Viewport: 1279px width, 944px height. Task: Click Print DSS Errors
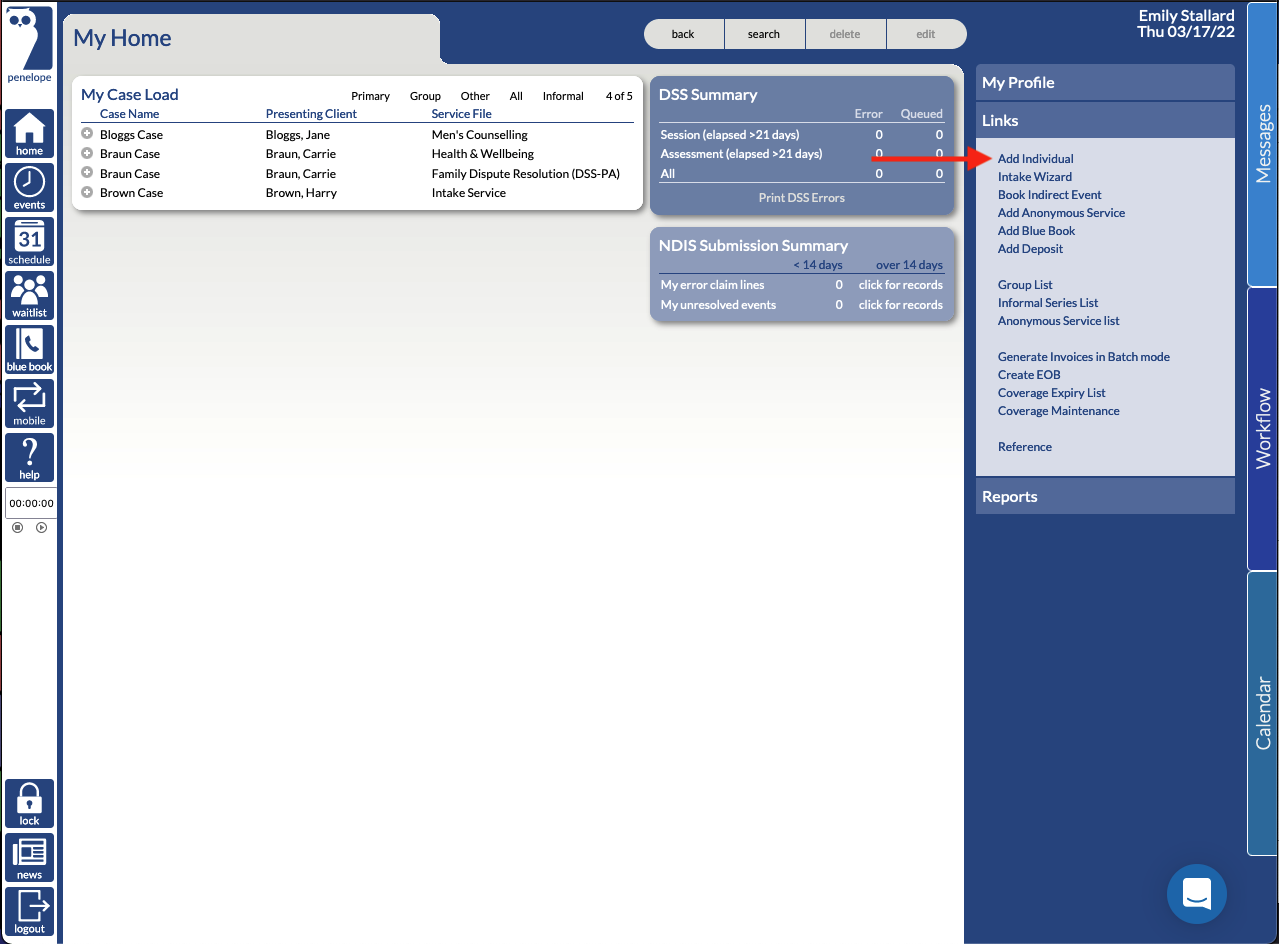click(801, 198)
